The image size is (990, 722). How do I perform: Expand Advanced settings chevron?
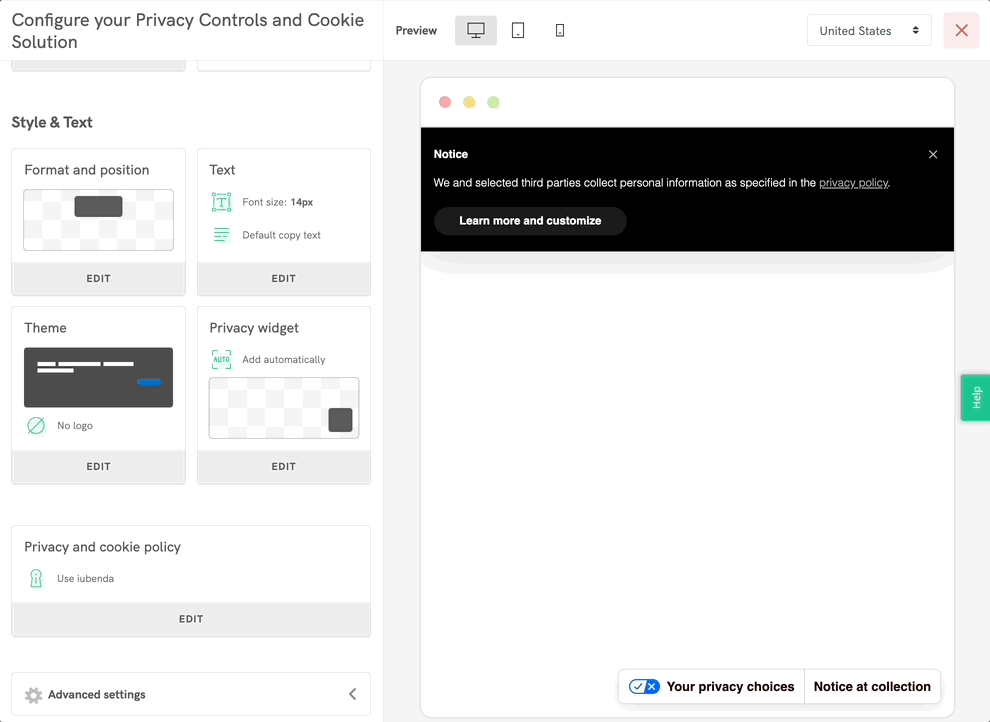tap(352, 694)
